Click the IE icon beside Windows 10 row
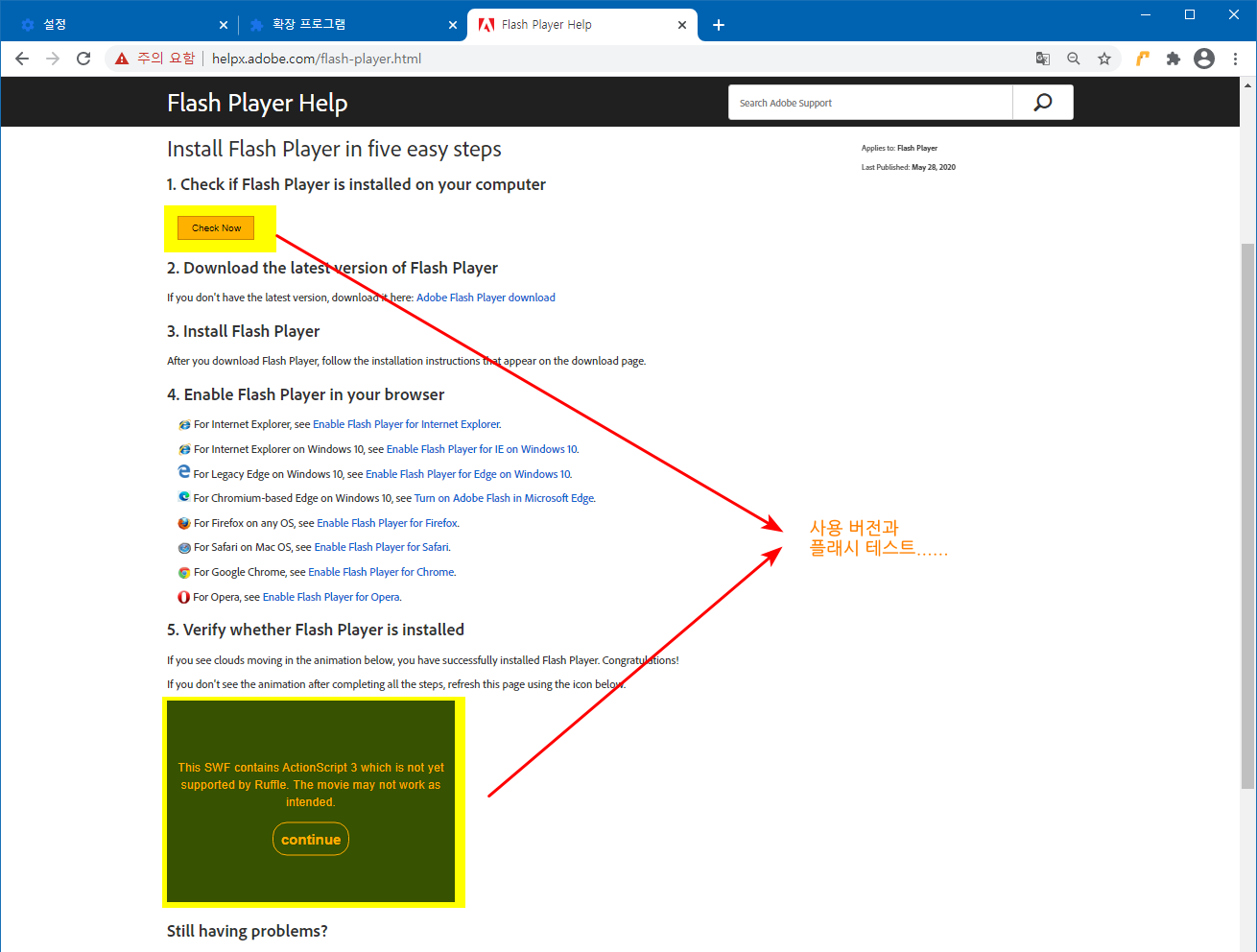This screenshot has height=952, width=1257. (184, 449)
